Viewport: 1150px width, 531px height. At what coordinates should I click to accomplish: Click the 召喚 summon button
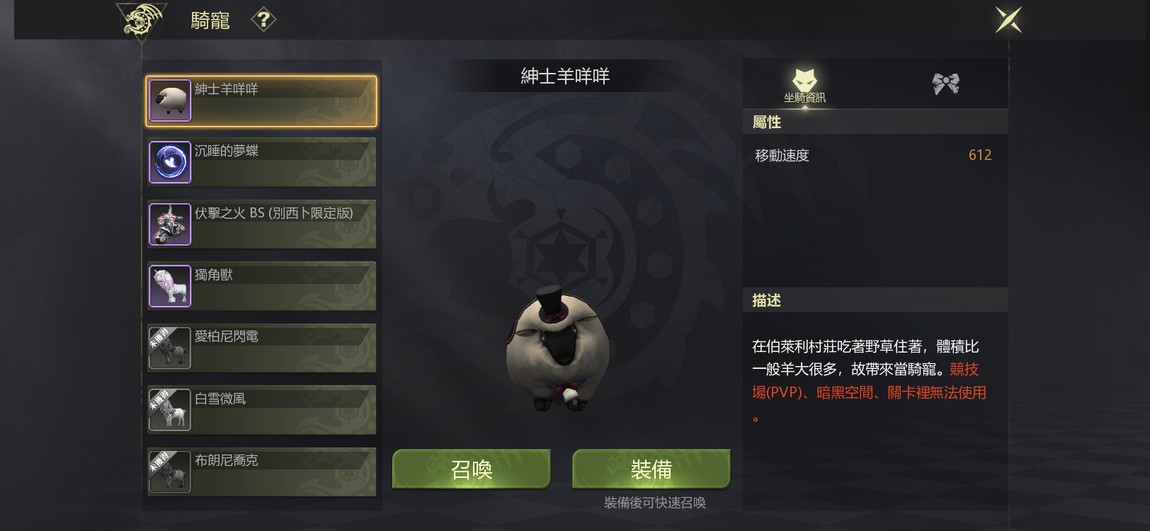click(472, 469)
